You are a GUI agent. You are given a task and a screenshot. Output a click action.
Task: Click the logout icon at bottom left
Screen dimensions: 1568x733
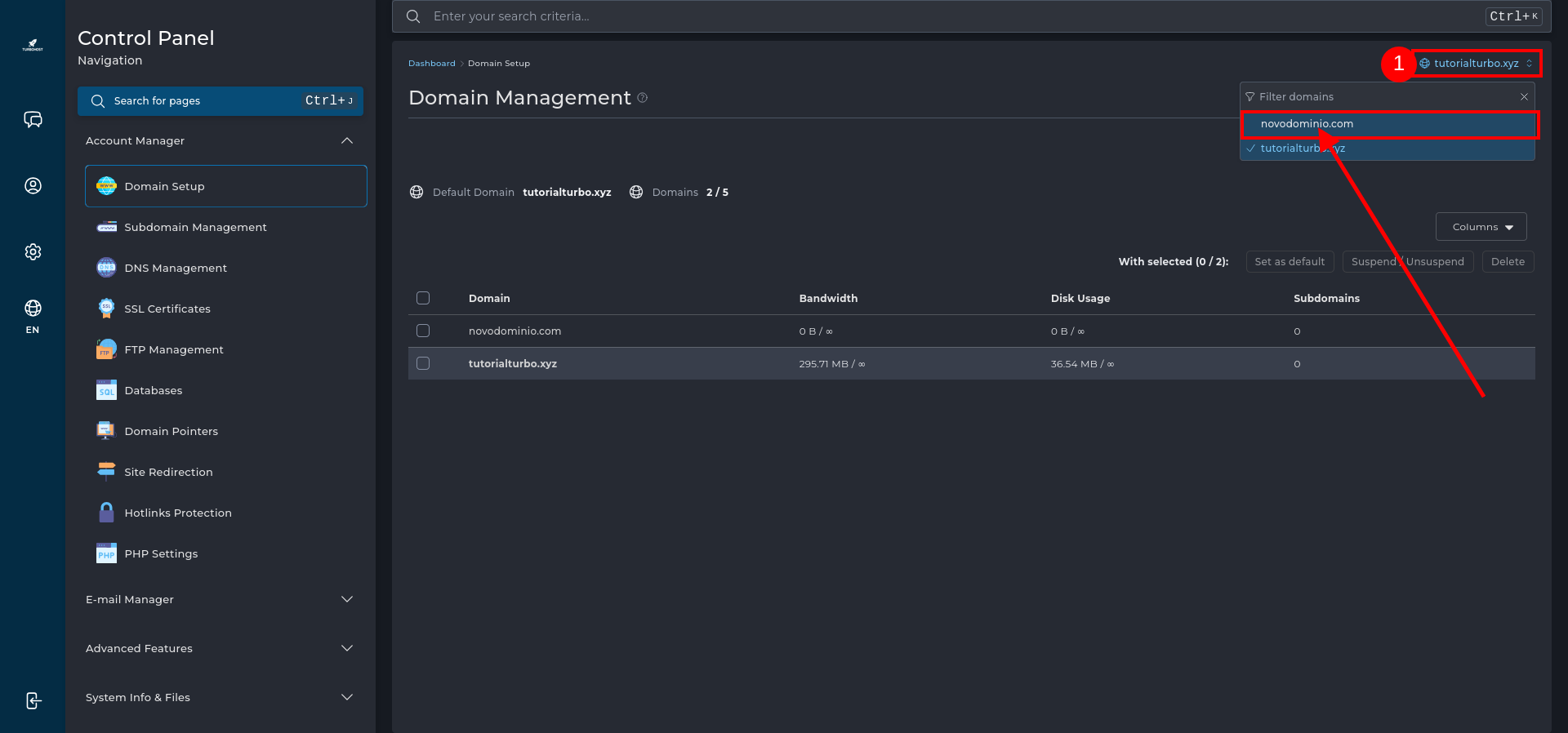(x=33, y=700)
